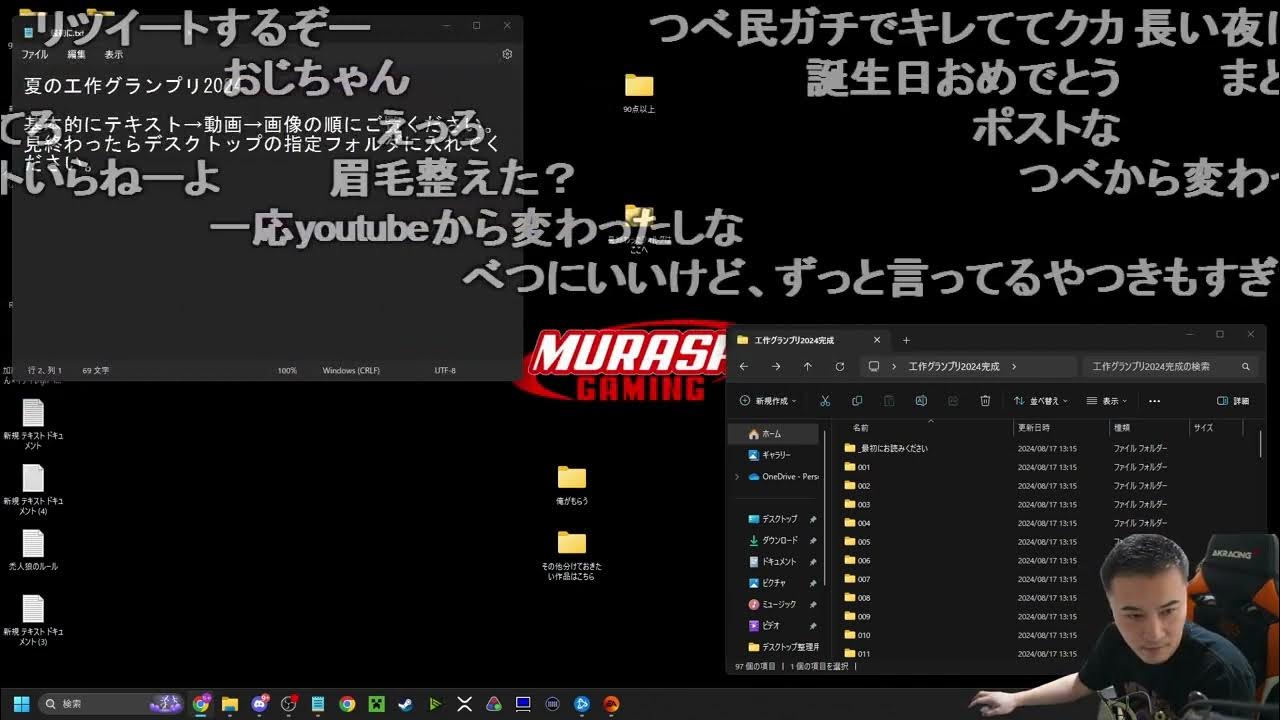Image resolution: width=1280 pixels, height=720 pixels.
Task: Select the 売人狼のルール text file
Action: tap(33, 551)
